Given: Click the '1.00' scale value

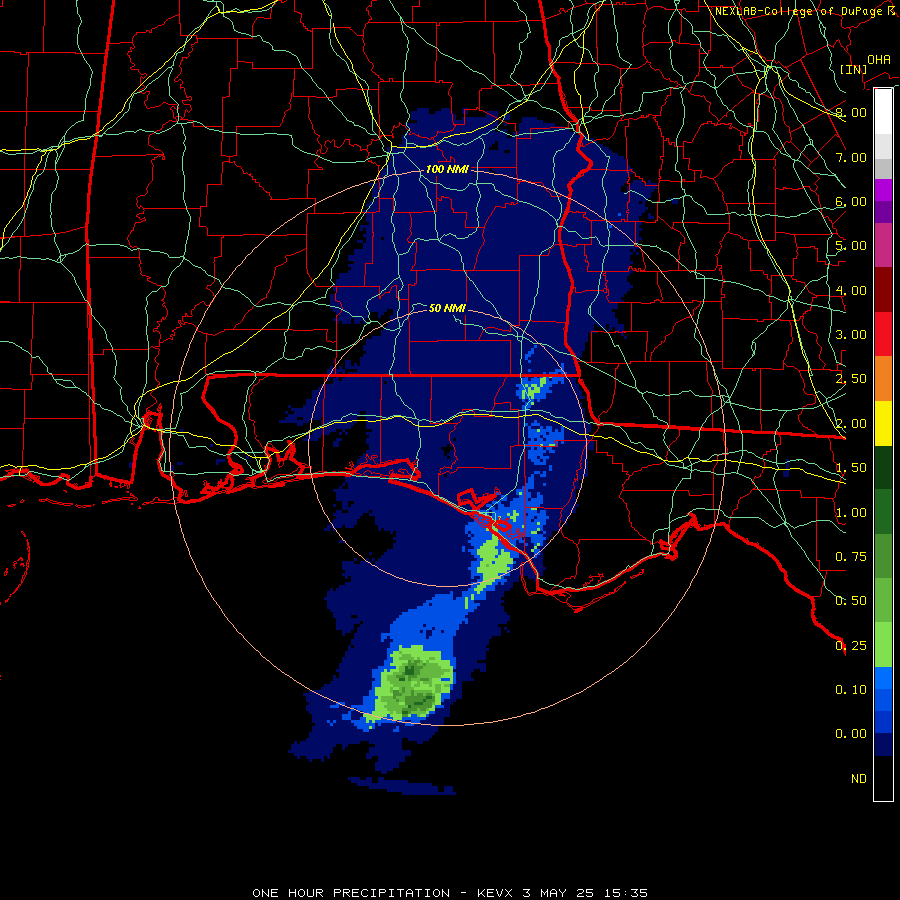Looking at the screenshot, I should point(851,513).
